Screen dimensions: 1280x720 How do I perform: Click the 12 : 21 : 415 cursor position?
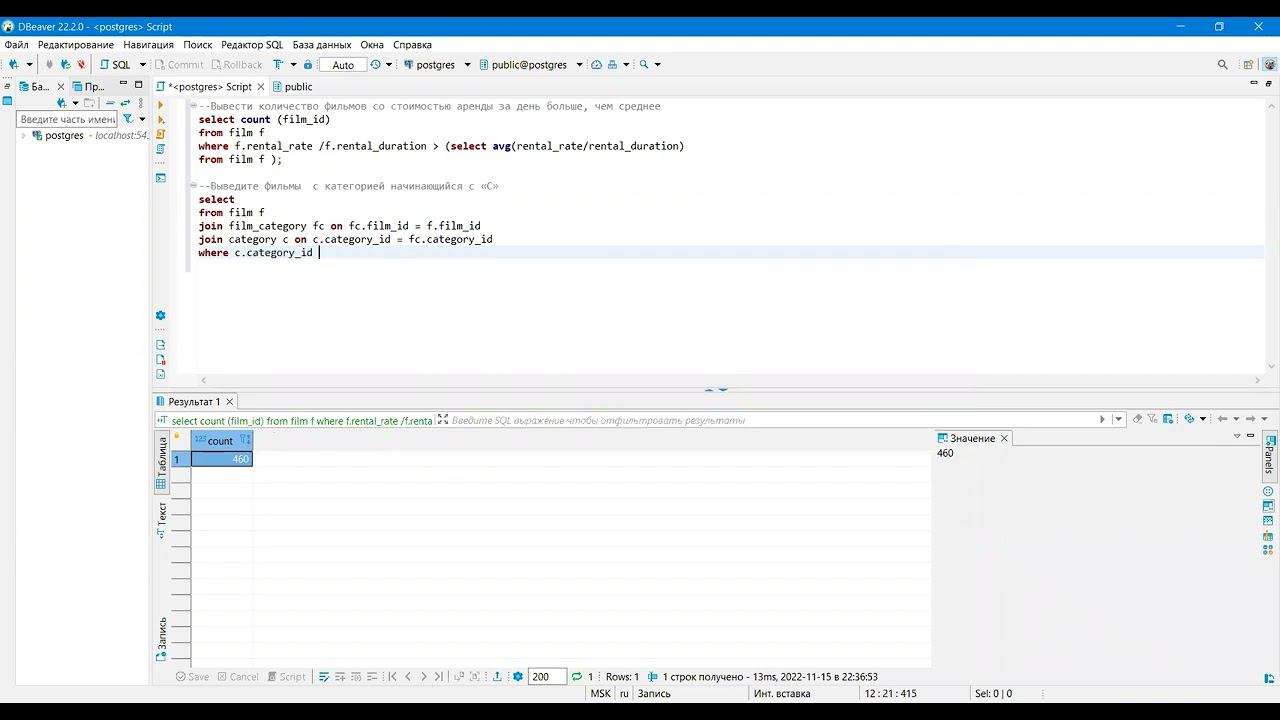[x=890, y=693]
